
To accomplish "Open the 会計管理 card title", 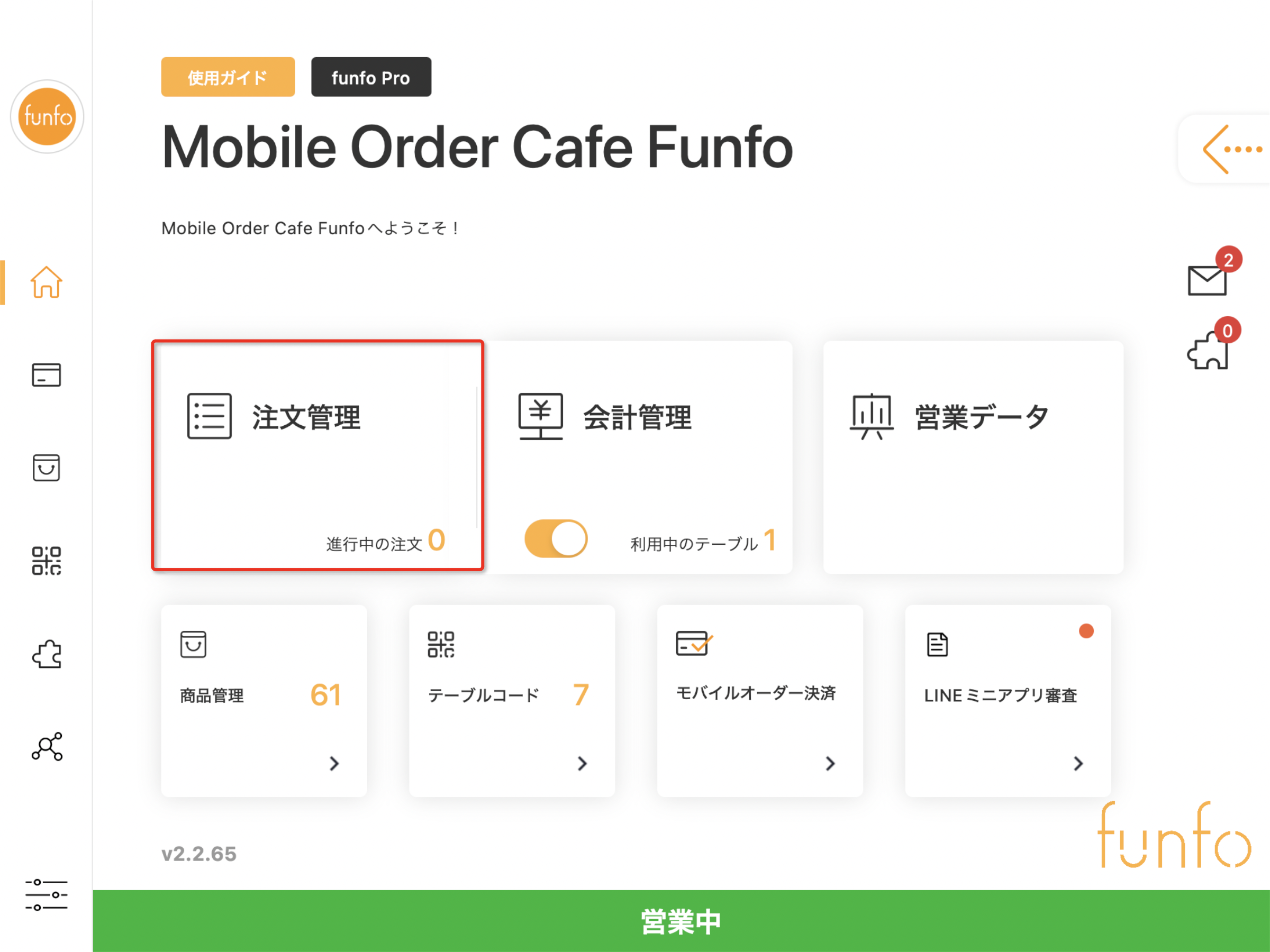I will tap(637, 417).
